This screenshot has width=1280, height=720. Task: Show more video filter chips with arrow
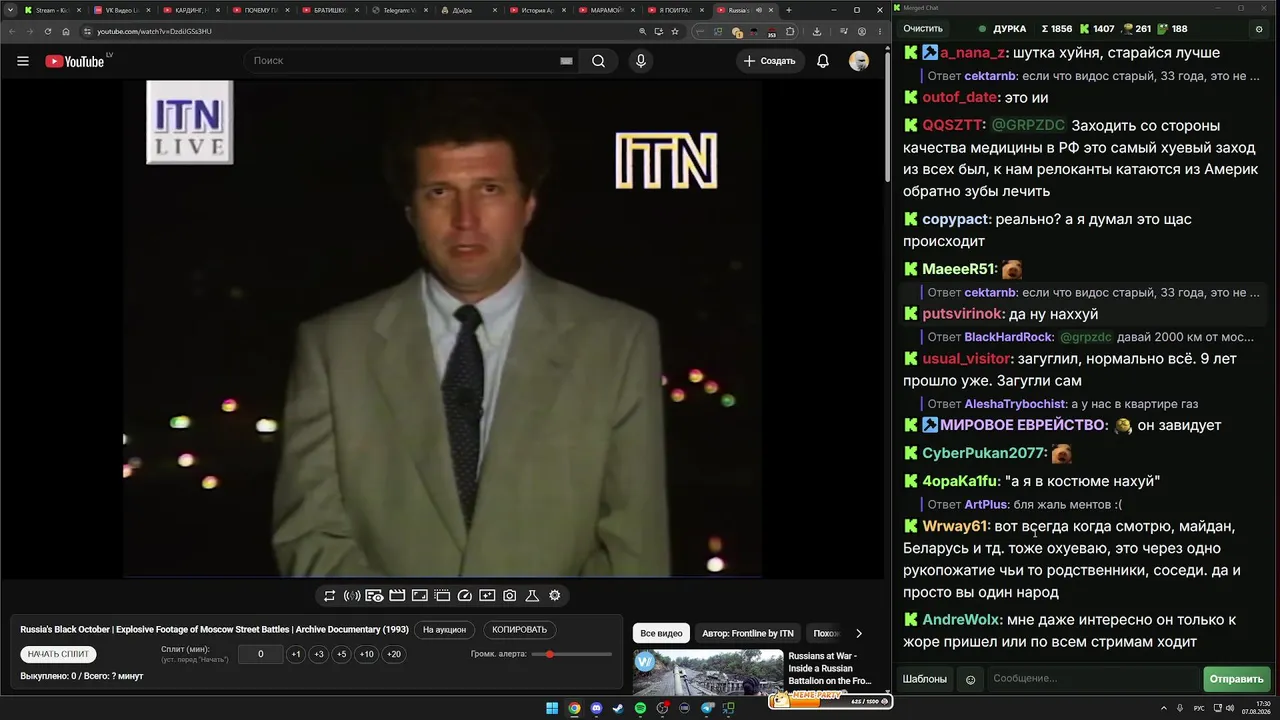pos(858,633)
